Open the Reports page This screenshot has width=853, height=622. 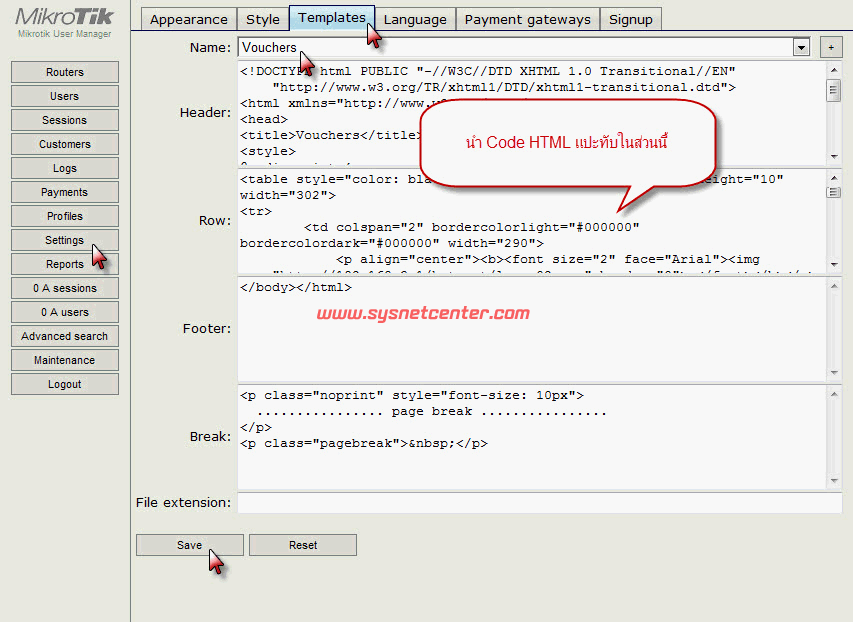pos(65,264)
